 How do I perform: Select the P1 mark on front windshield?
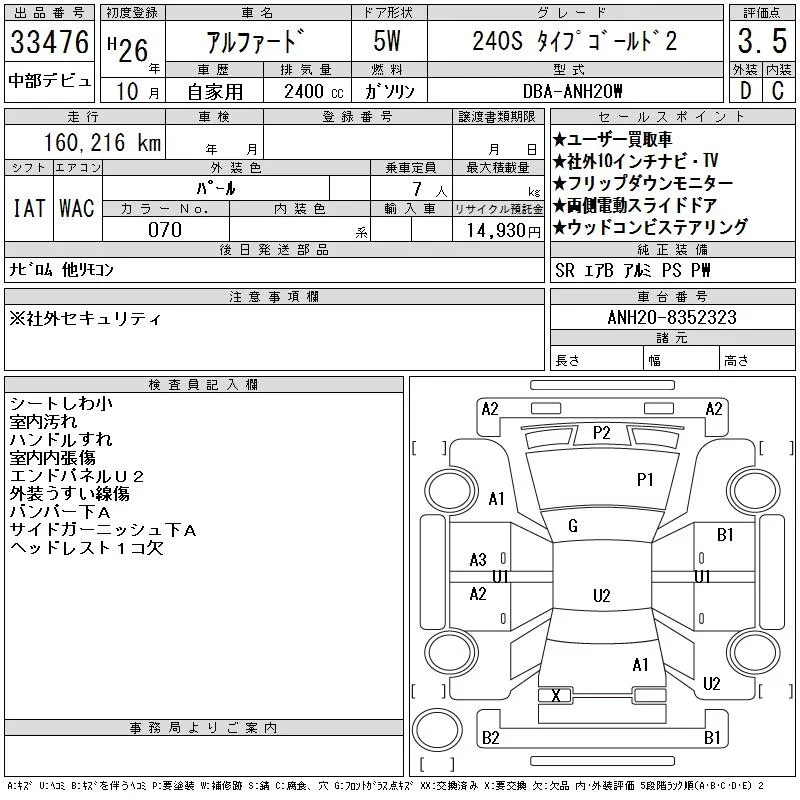(645, 479)
